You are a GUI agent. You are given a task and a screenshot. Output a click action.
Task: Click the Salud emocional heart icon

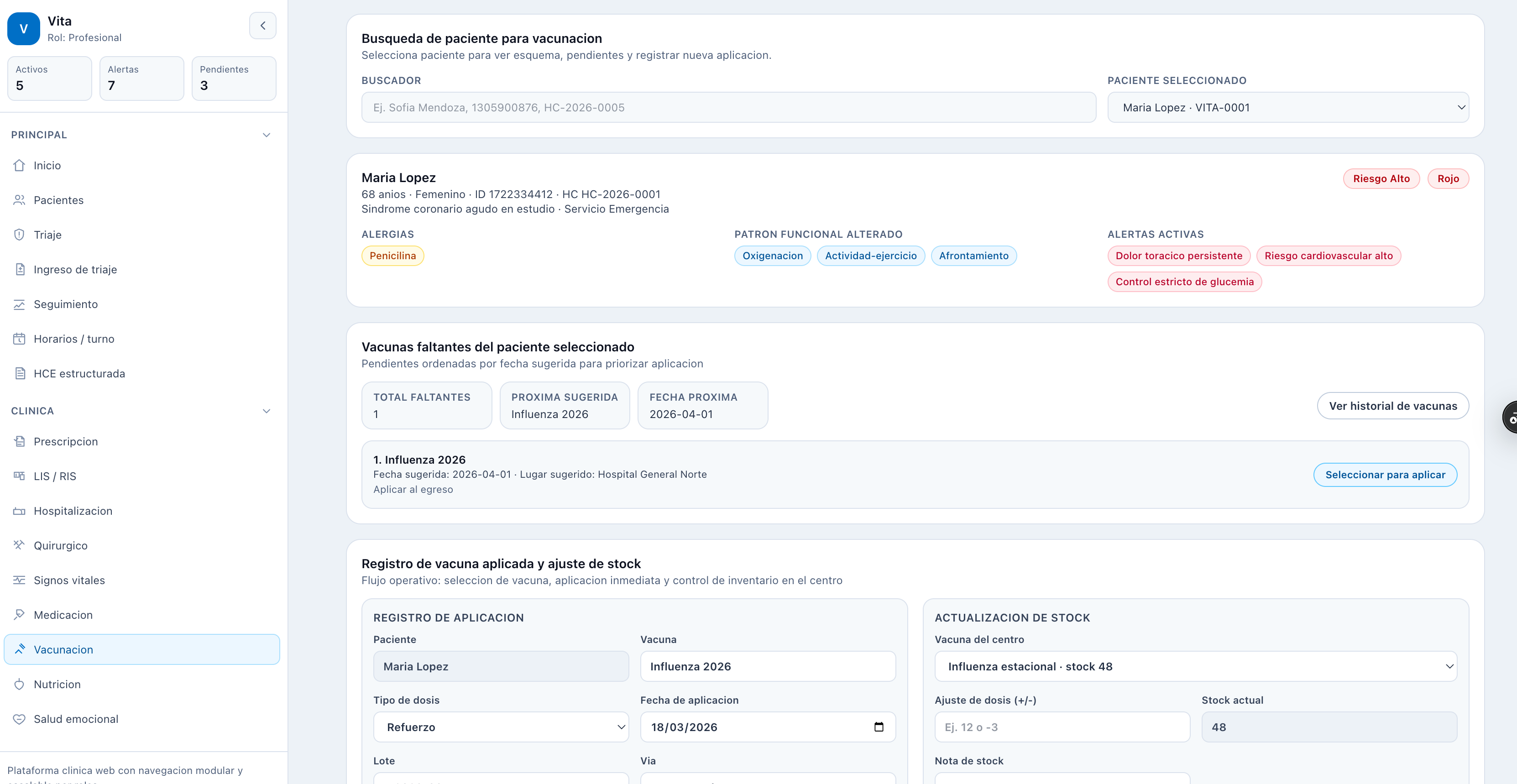click(x=20, y=719)
